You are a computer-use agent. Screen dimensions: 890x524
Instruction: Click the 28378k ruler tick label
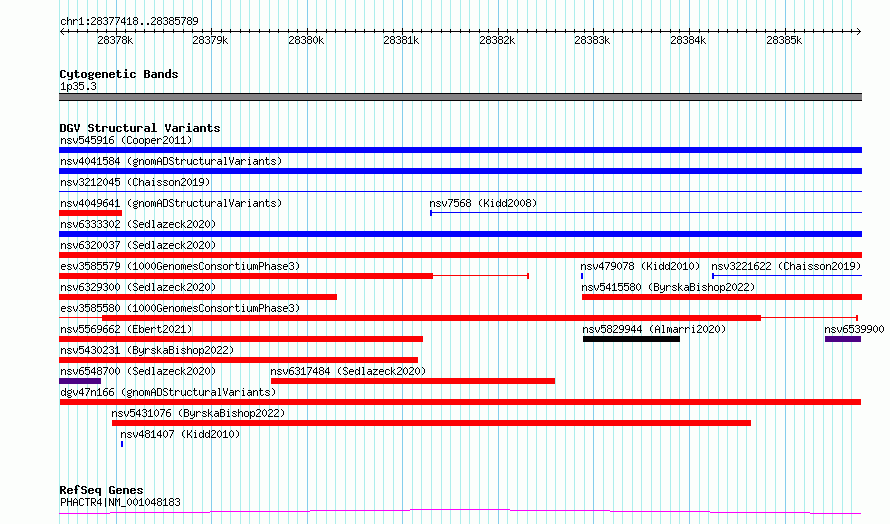coord(115,40)
